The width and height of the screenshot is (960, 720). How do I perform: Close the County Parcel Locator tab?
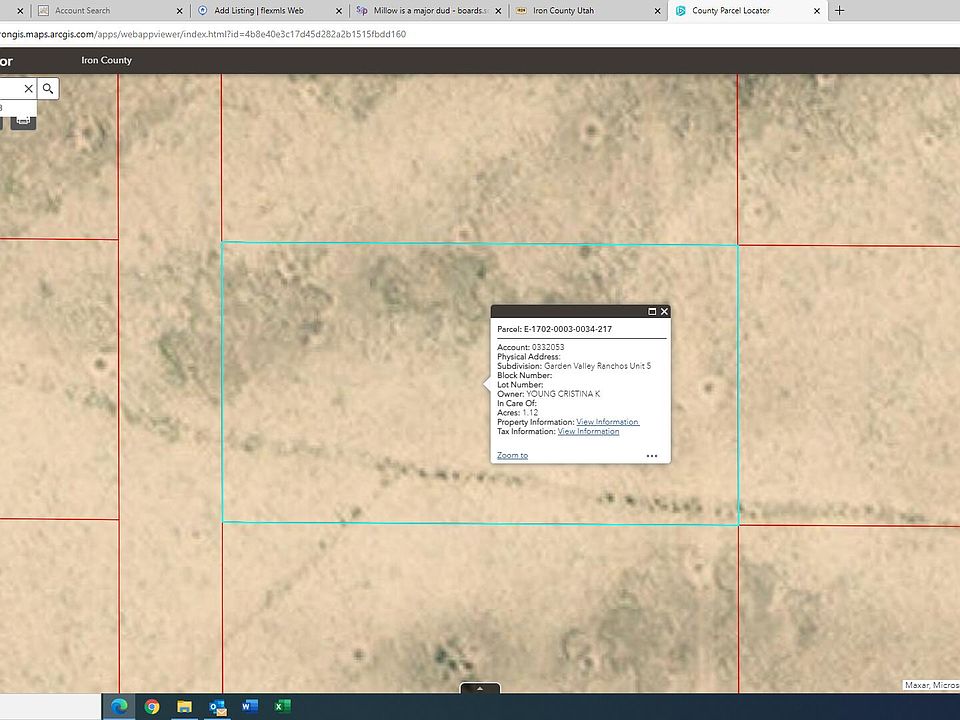pos(817,11)
